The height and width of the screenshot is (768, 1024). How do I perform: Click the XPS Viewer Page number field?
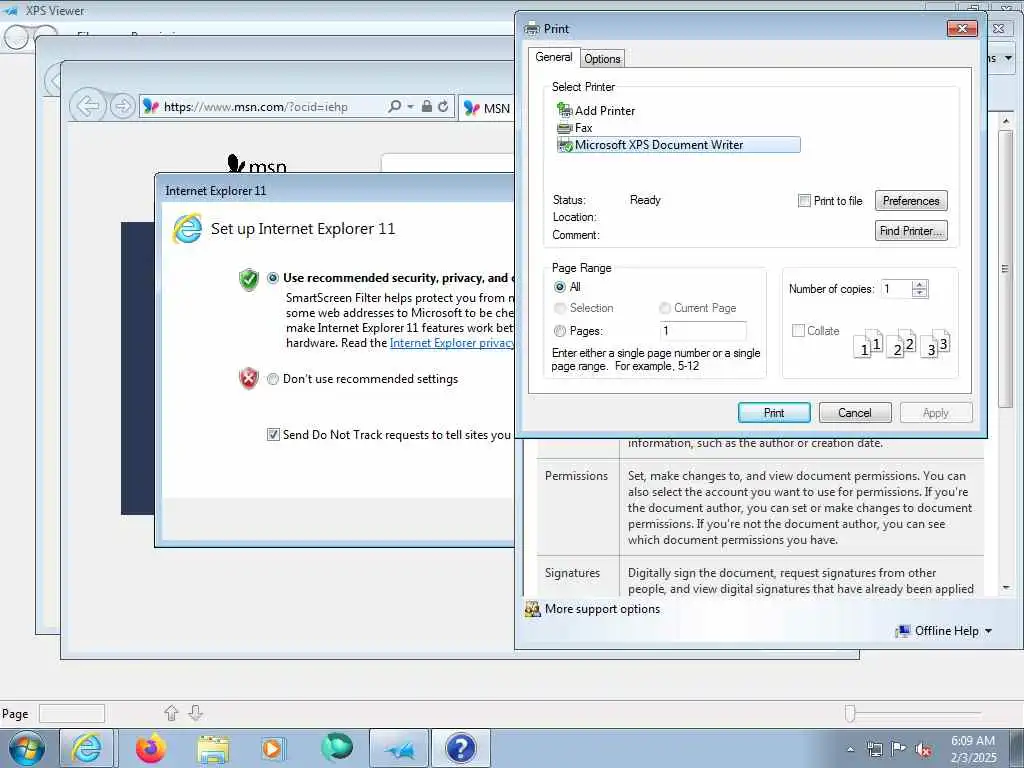(72, 713)
